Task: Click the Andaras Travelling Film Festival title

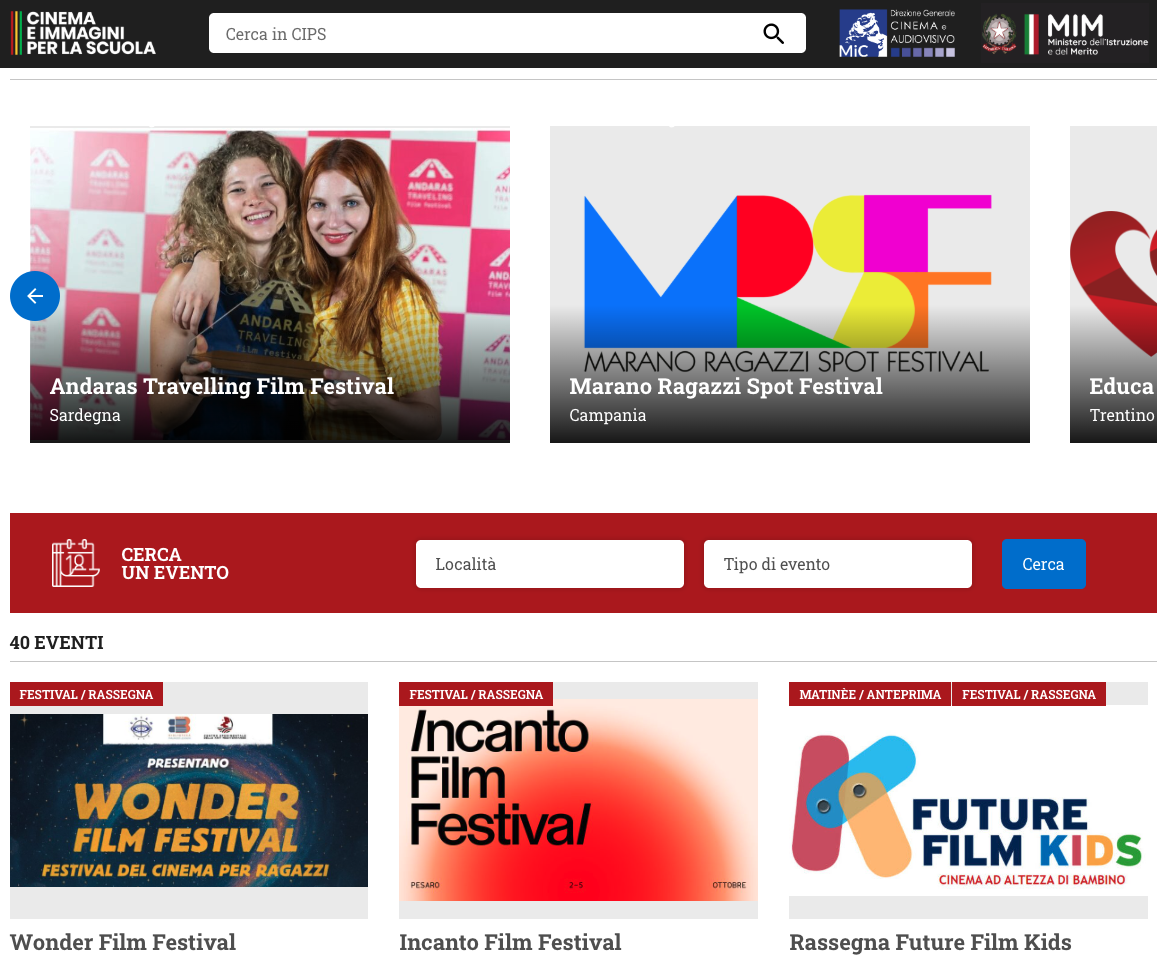Action: tap(222, 387)
